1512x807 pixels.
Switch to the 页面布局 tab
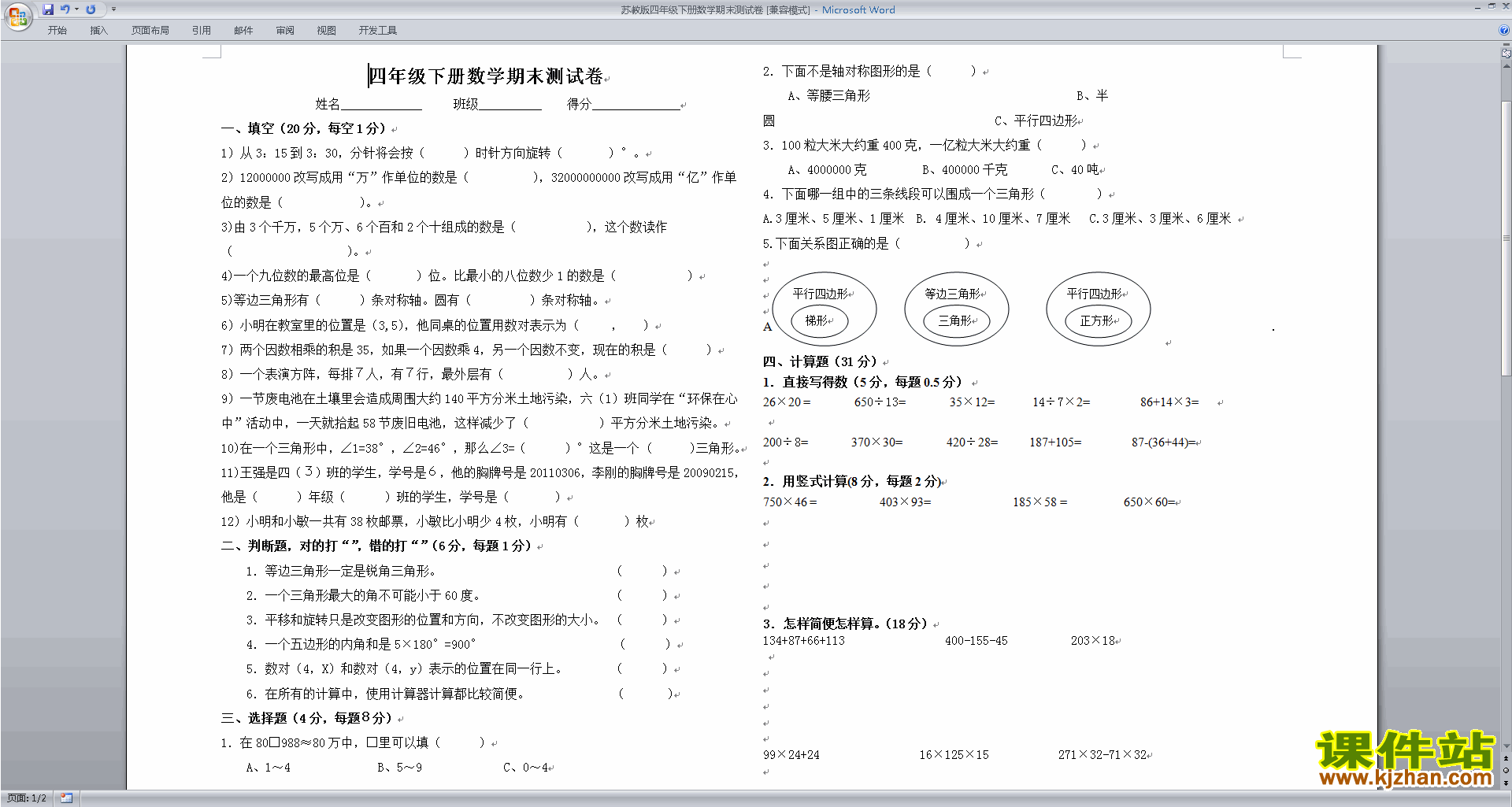point(150,31)
